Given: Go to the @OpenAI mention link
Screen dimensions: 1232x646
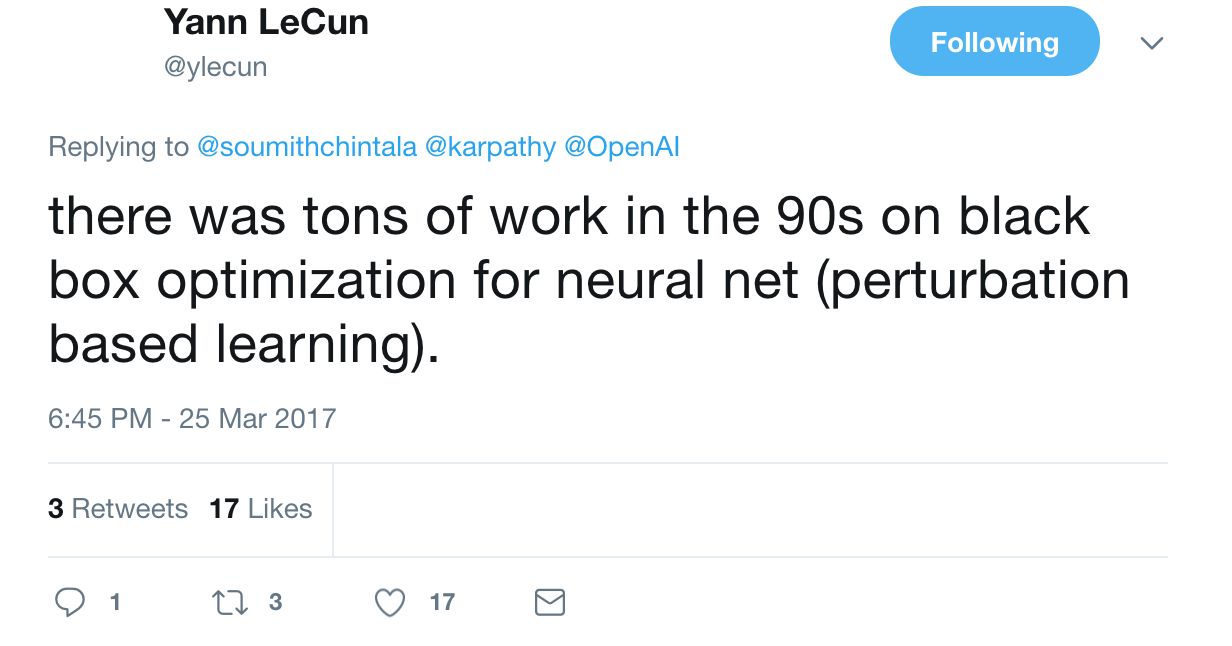Looking at the screenshot, I should (x=622, y=147).
